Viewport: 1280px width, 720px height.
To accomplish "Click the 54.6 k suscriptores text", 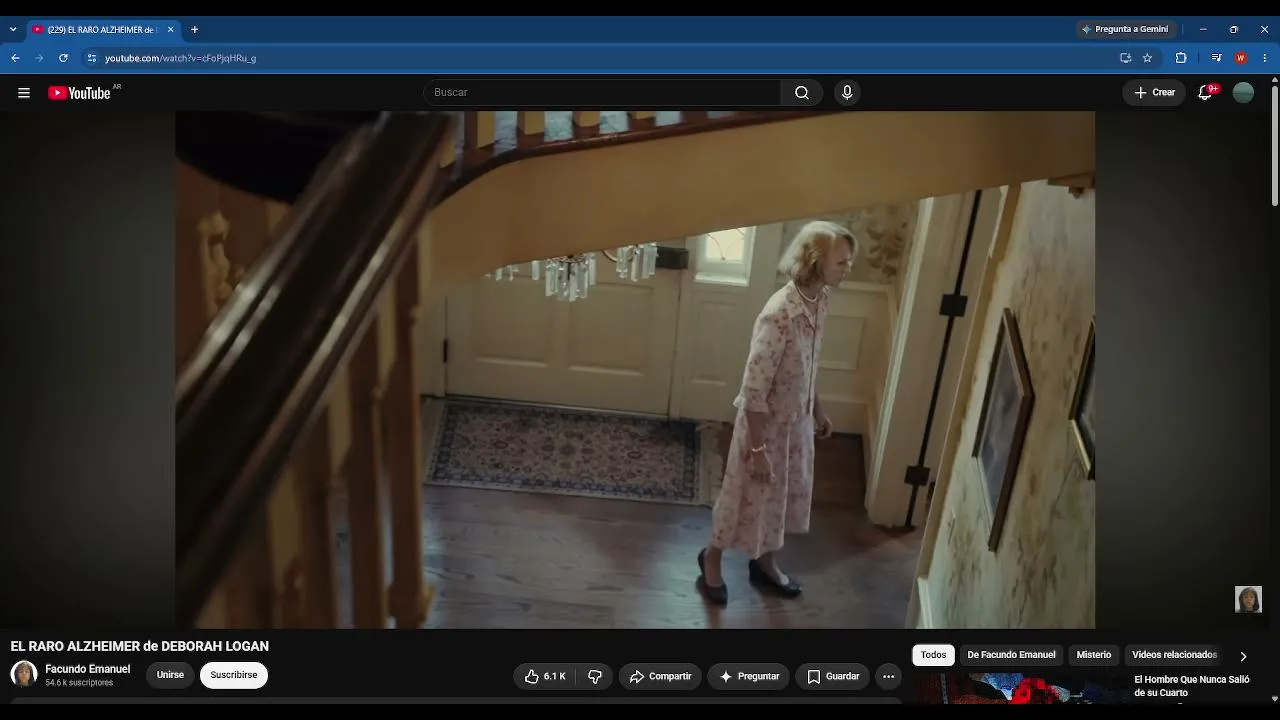I will pos(79,683).
